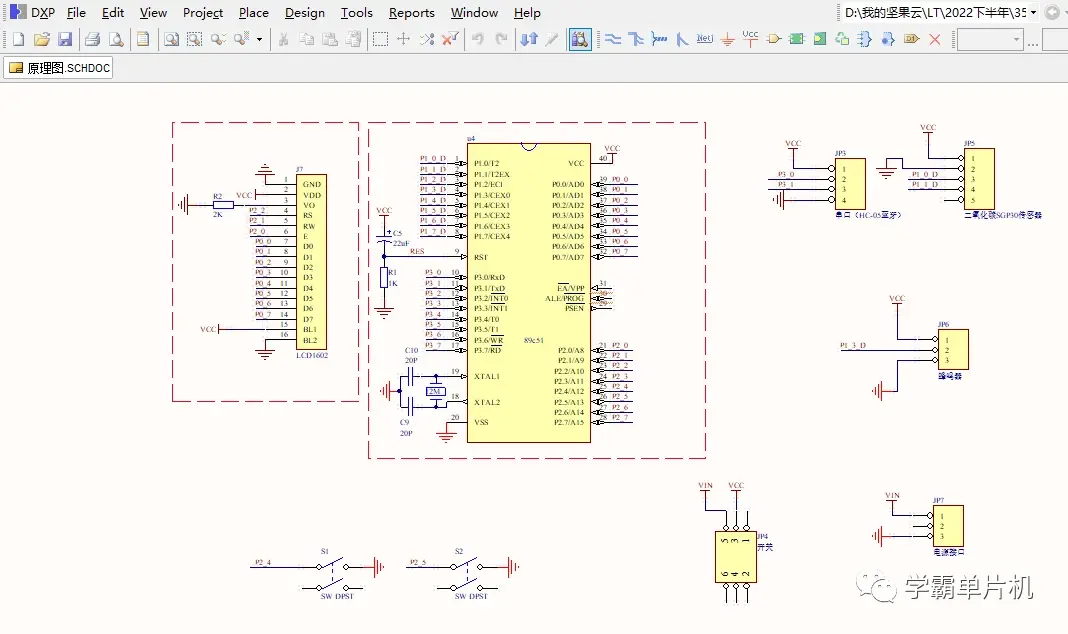The image size is (1068, 634).
Task: Open an existing document via folder icon
Action: coord(42,39)
